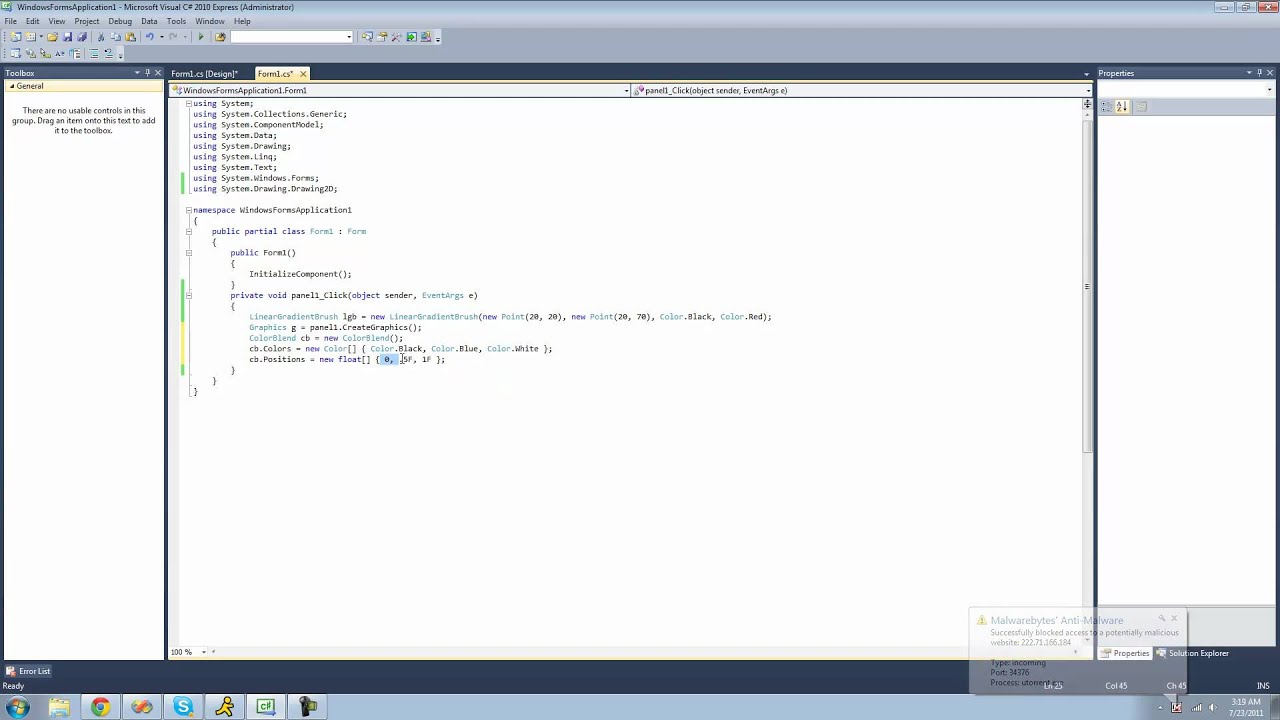
Task: Open Solution Explorer from the toolbar icon
Action: click(x=367, y=37)
